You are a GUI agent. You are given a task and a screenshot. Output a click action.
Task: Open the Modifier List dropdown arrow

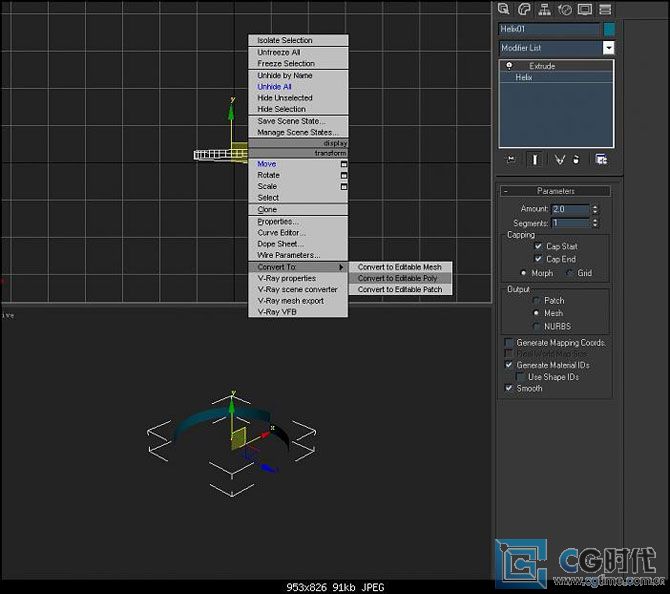point(608,47)
